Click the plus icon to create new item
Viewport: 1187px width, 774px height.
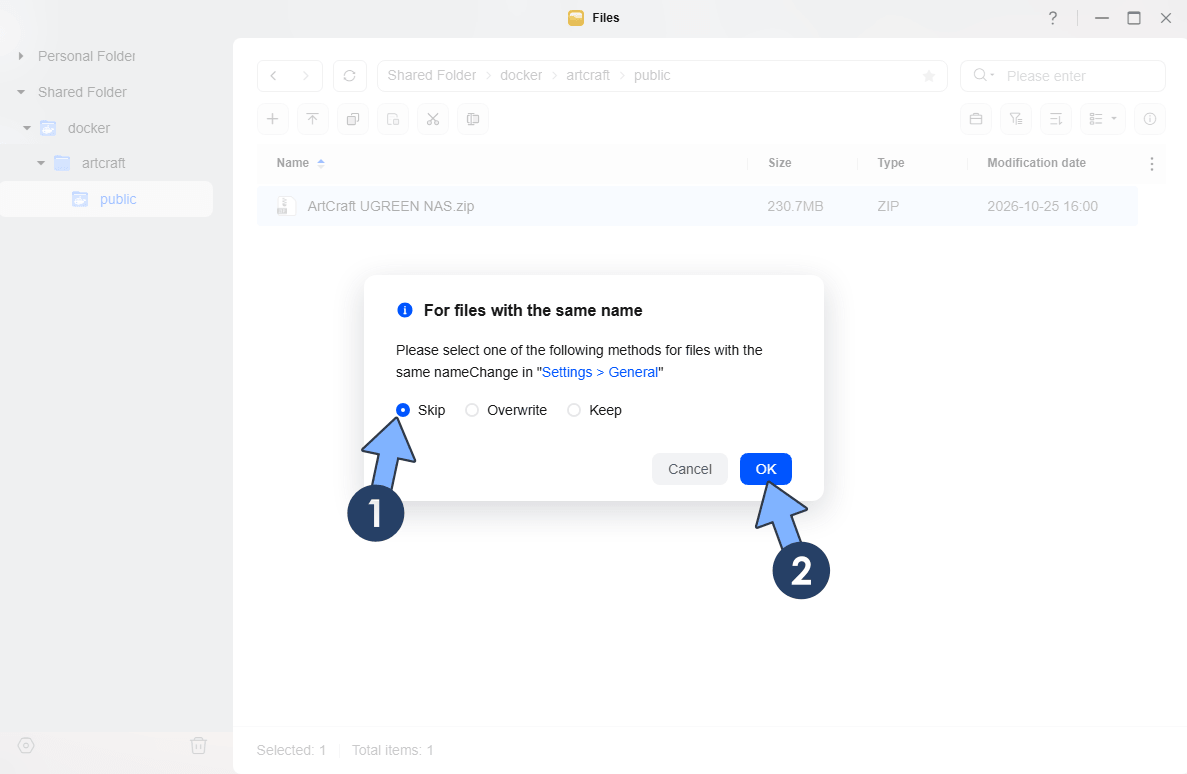pos(273,119)
